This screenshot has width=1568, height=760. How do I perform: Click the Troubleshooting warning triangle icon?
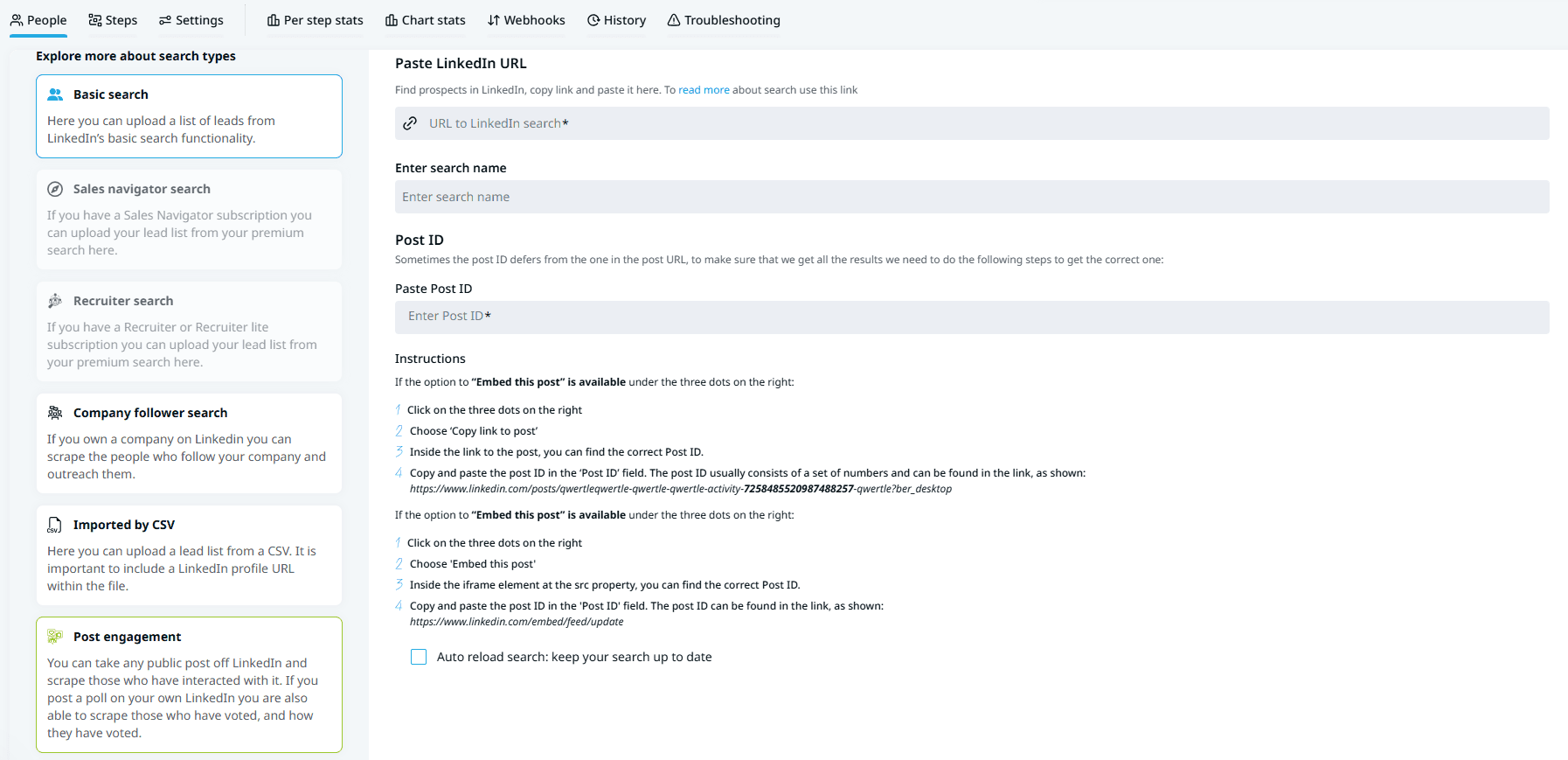674,20
